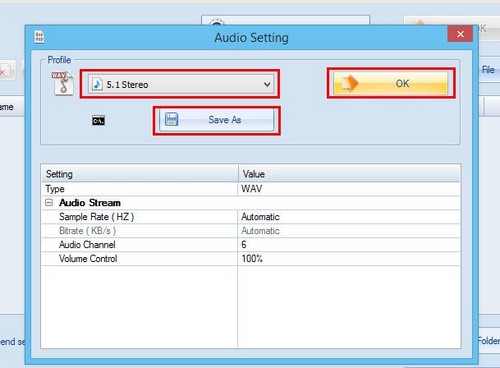Click the command line console icon
The height and width of the screenshot is (368, 500).
[x=98, y=120]
